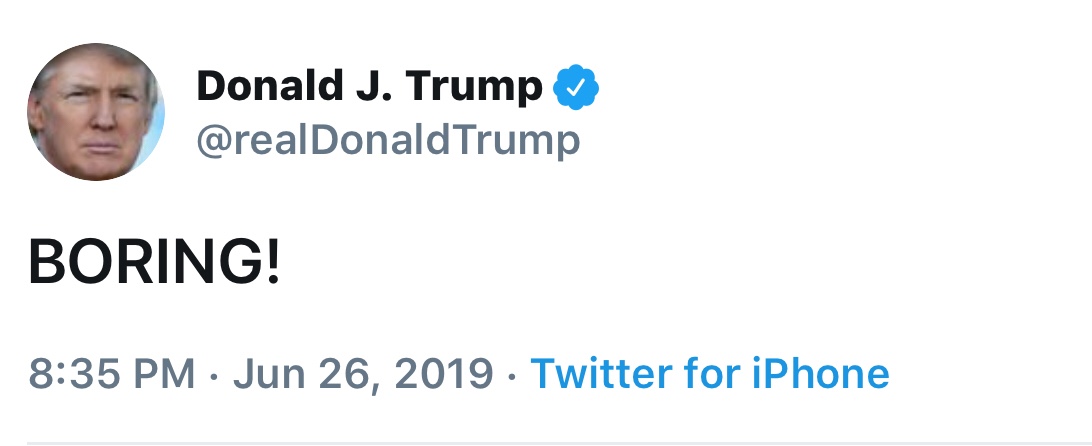The height and width of the screenshot is (446, 1092).
Task: Click Jun in the tweet date
Action: click(266, 374)
